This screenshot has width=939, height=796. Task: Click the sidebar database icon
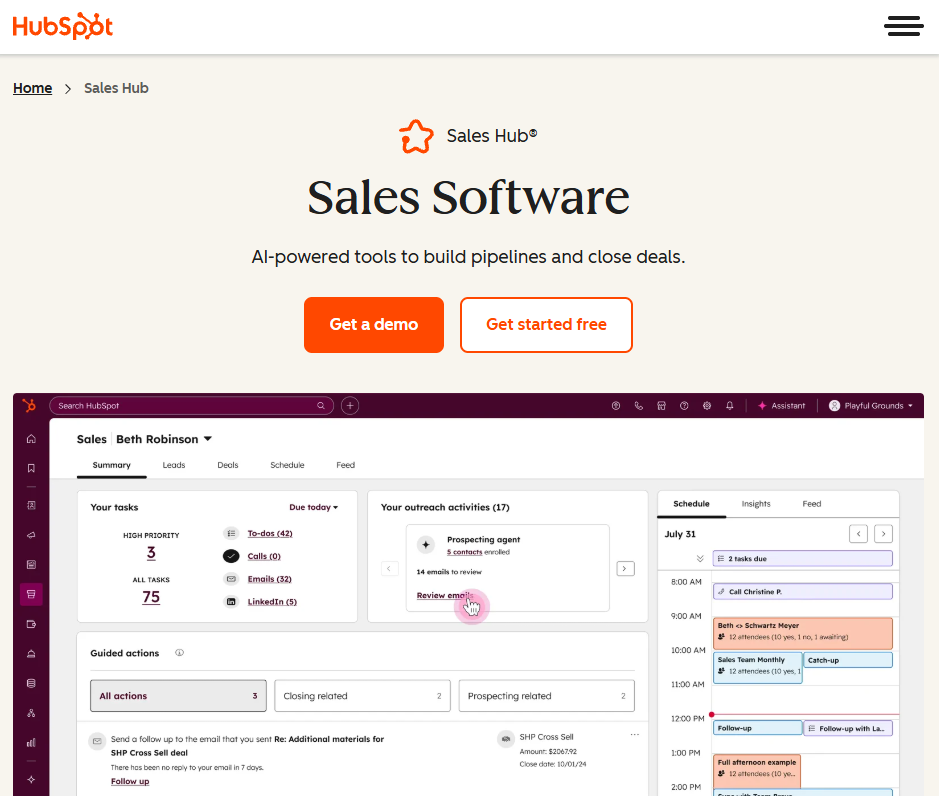[x=31, y=683]
